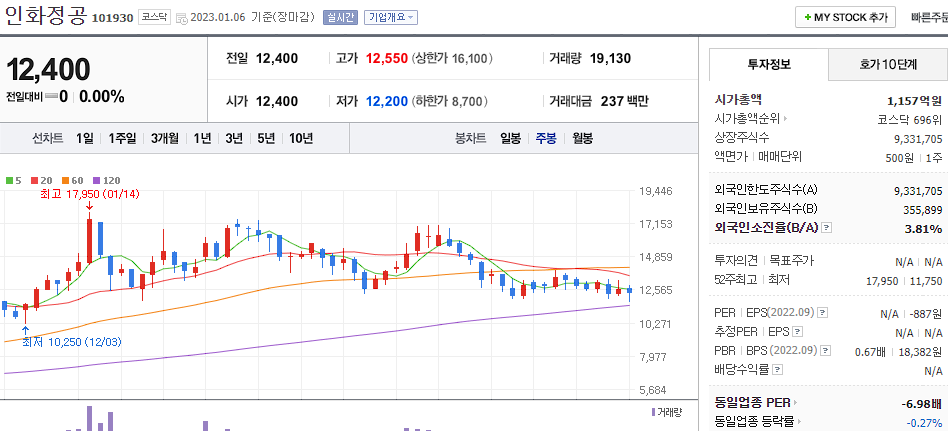Click help icon beside 추정PER EPS
The width and height of the screenshot is (948, 431).
tap(797, 332)
